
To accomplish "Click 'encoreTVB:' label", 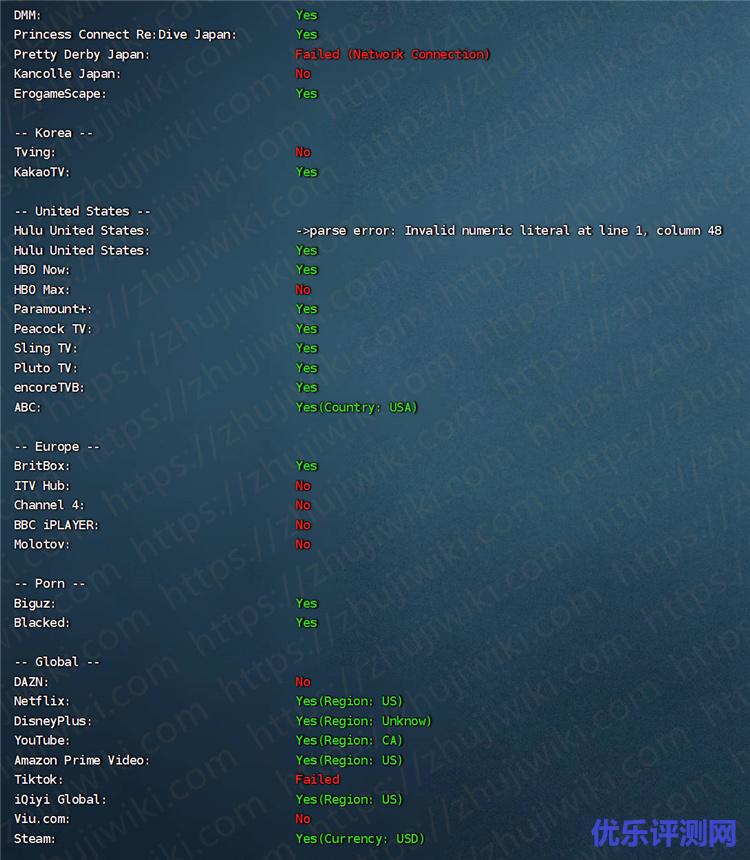I will pyautogui.click(x=49, y=388).
